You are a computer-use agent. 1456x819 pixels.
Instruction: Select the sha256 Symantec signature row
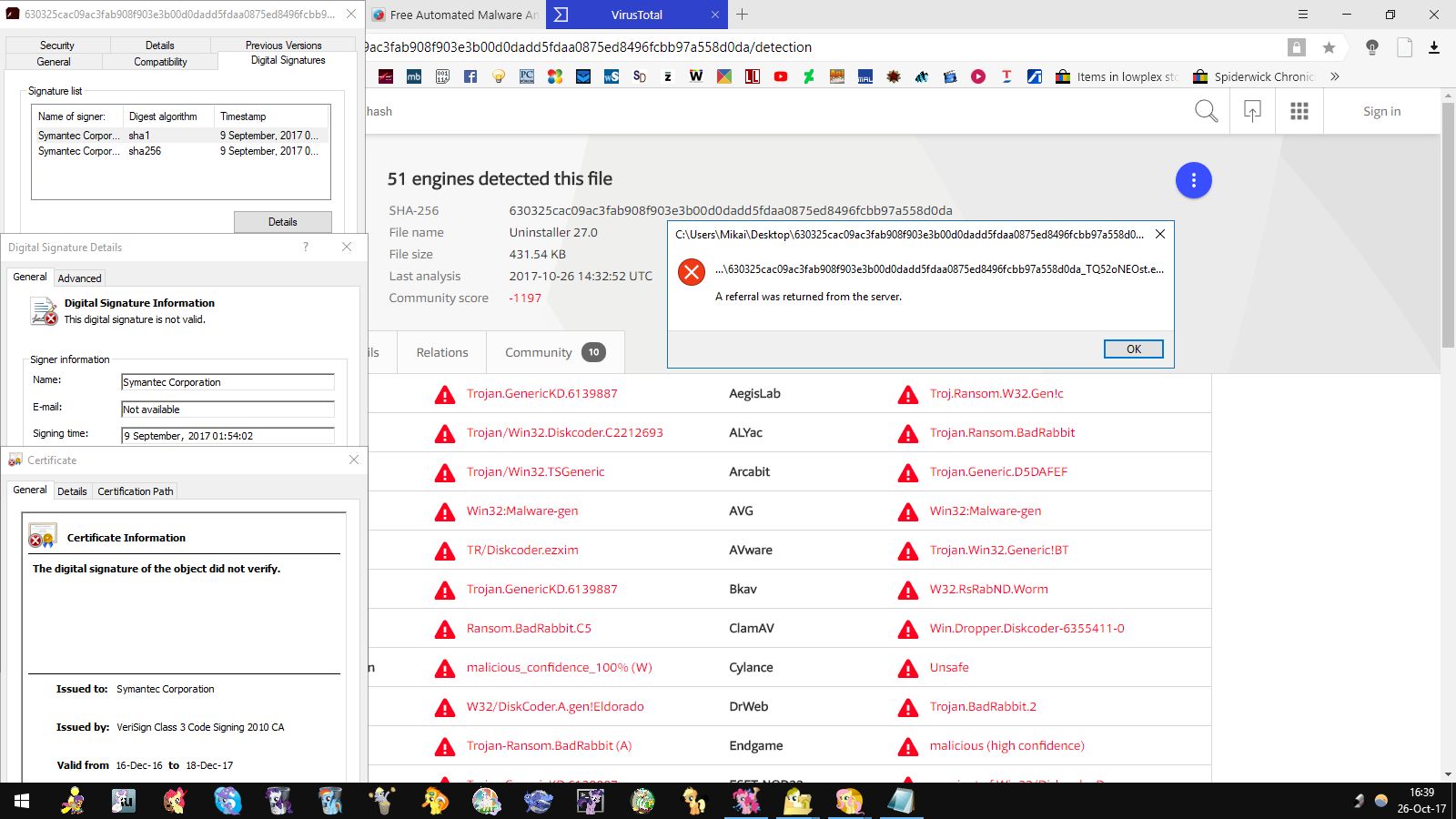pos(180,151)
